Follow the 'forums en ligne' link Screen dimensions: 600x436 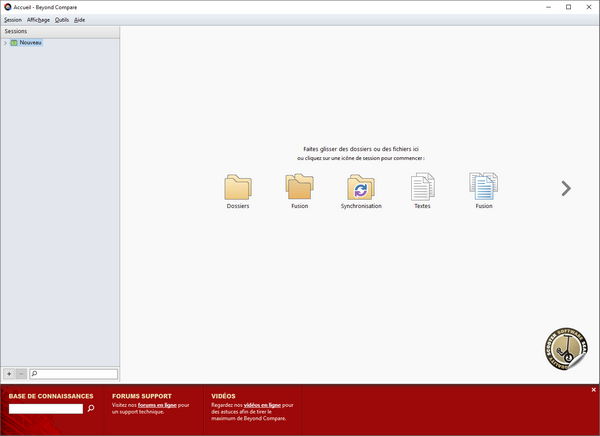click(x=157, y=405)
